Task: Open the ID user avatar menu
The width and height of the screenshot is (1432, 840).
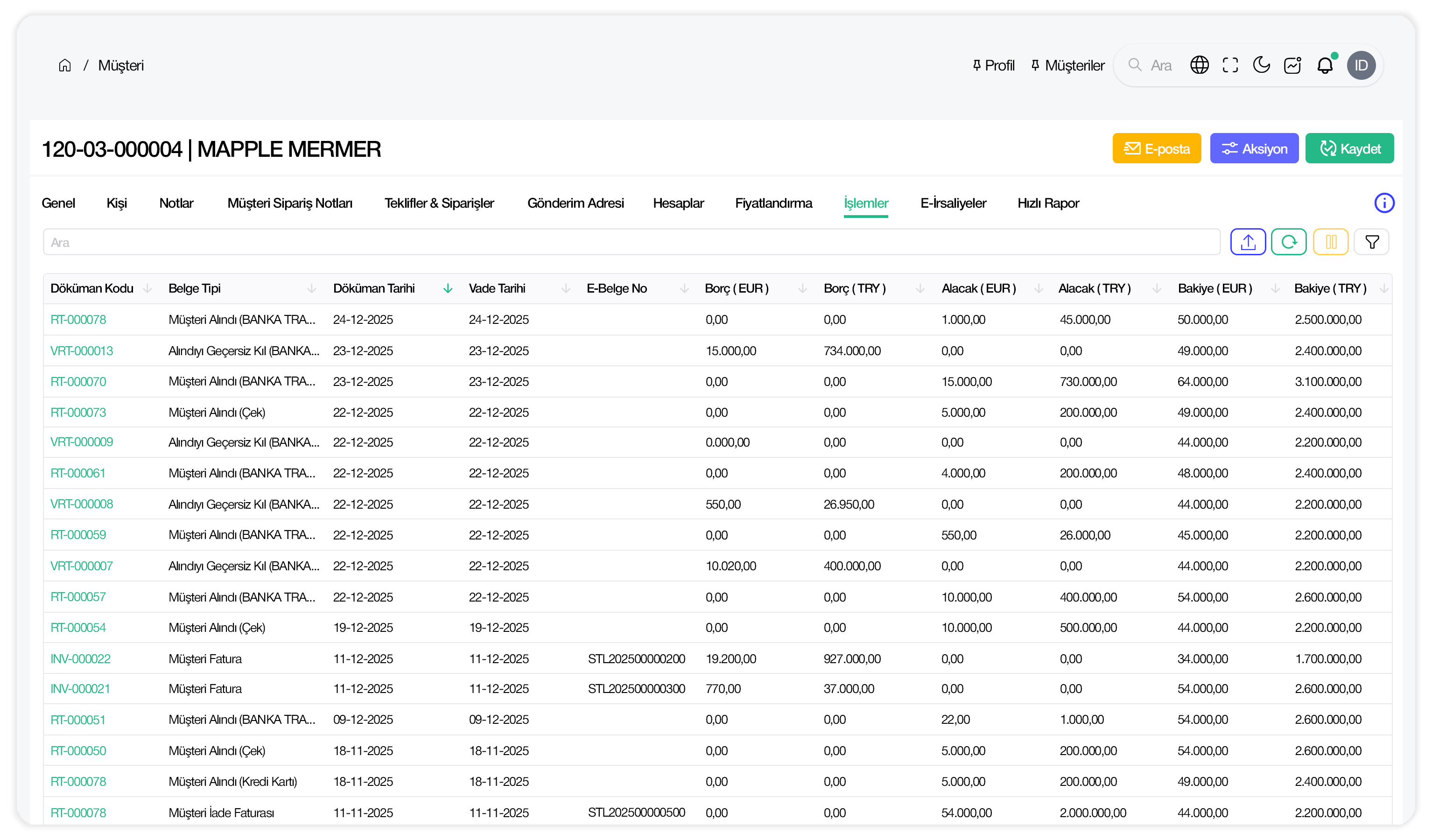Action: (x=1361, y=65)
